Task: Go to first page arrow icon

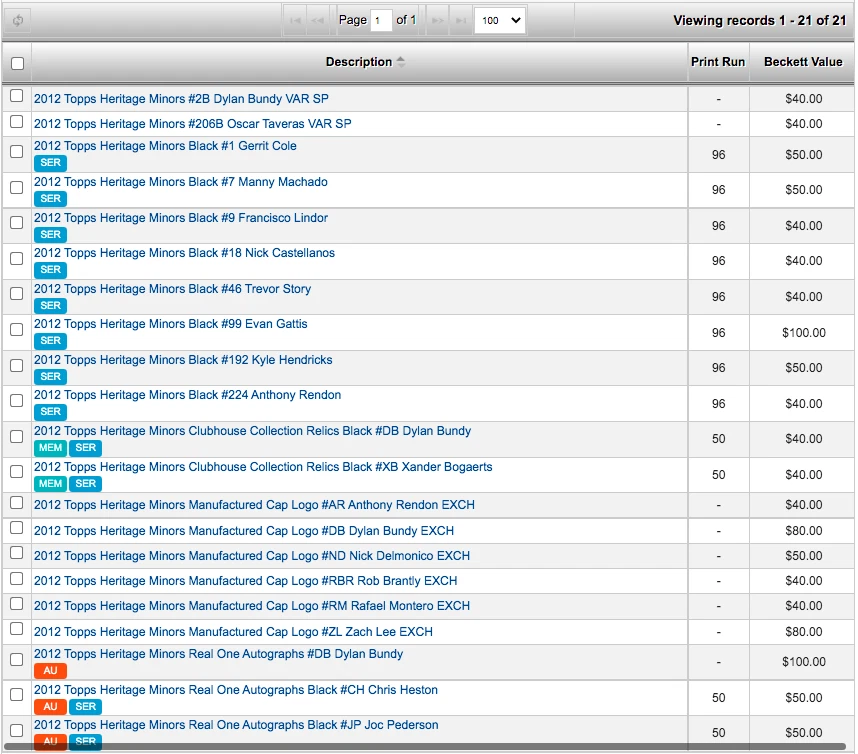Action: (x=295, y=21)
